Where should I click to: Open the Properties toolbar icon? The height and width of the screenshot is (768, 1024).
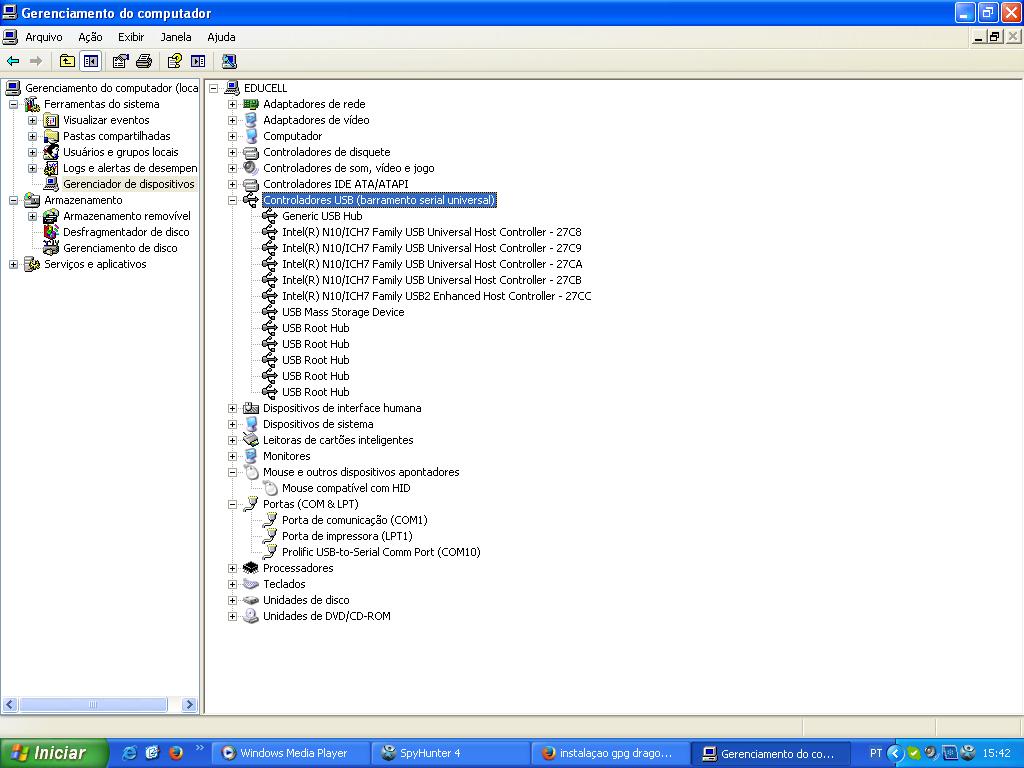[120, 61]
